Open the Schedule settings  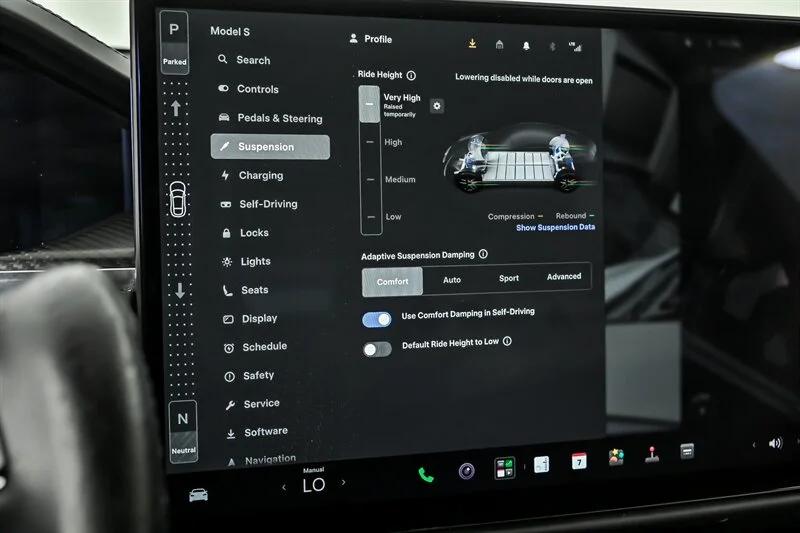pyautogui.click(x=256, y=347)
